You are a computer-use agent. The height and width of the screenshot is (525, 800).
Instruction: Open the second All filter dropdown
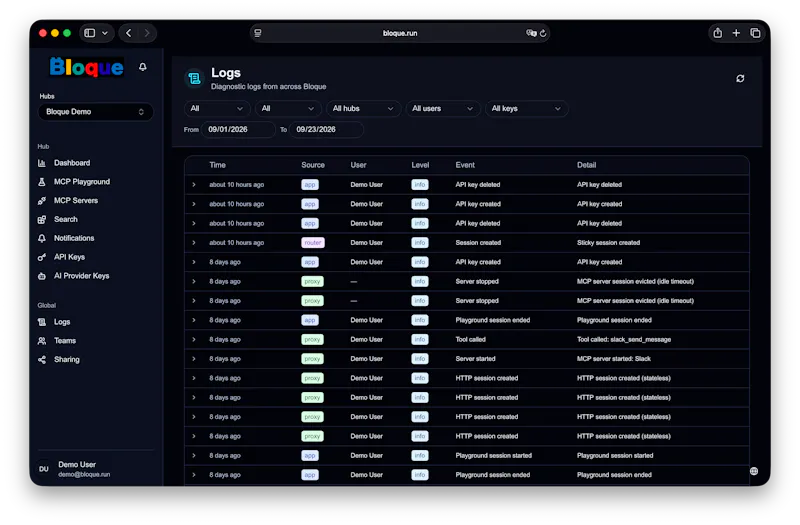(x=288, y=109)
